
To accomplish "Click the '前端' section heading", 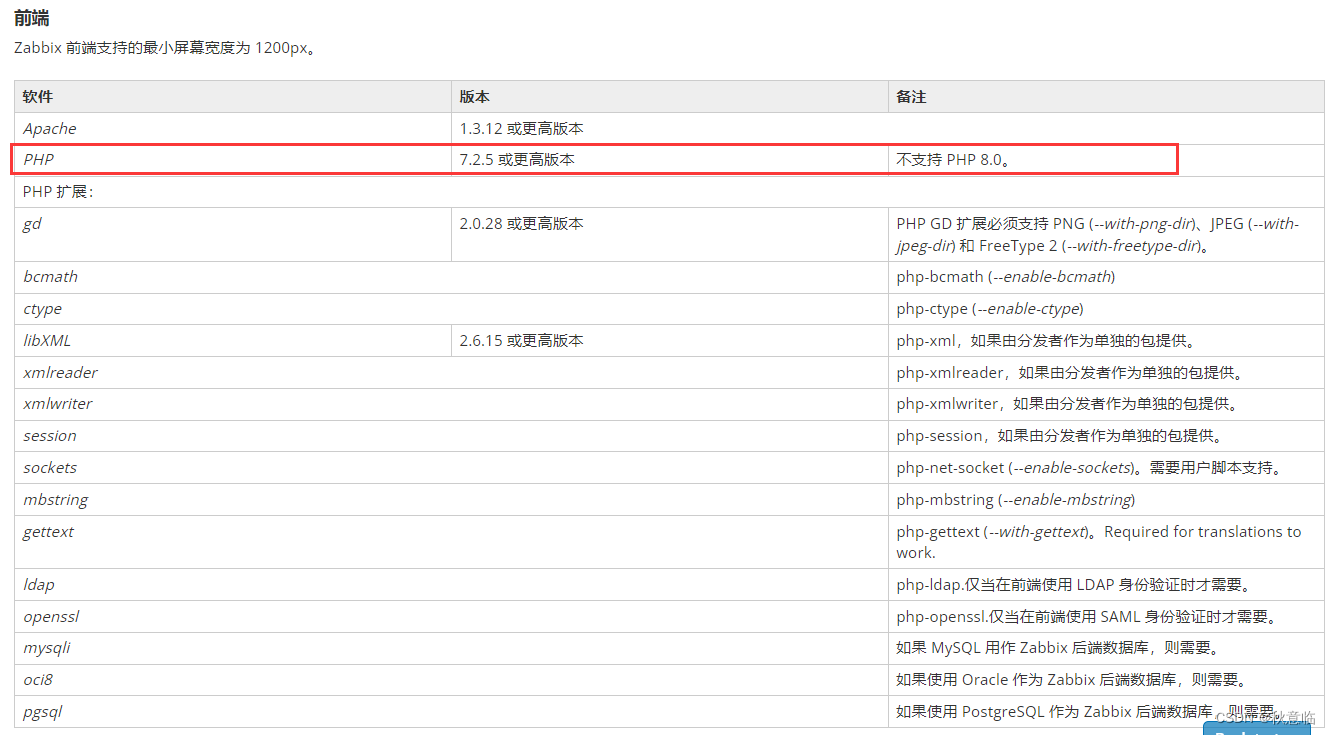I will point(31,18).
